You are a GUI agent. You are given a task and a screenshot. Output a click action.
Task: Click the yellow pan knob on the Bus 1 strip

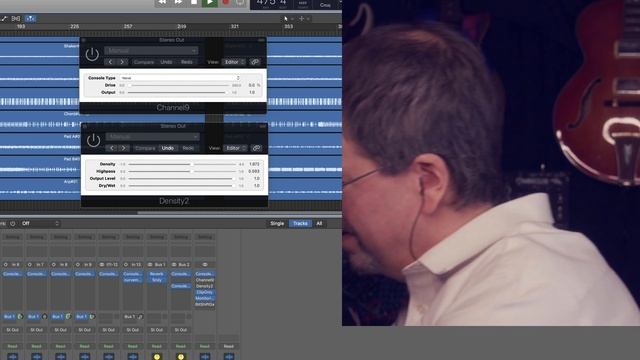[x=157, y=357]
